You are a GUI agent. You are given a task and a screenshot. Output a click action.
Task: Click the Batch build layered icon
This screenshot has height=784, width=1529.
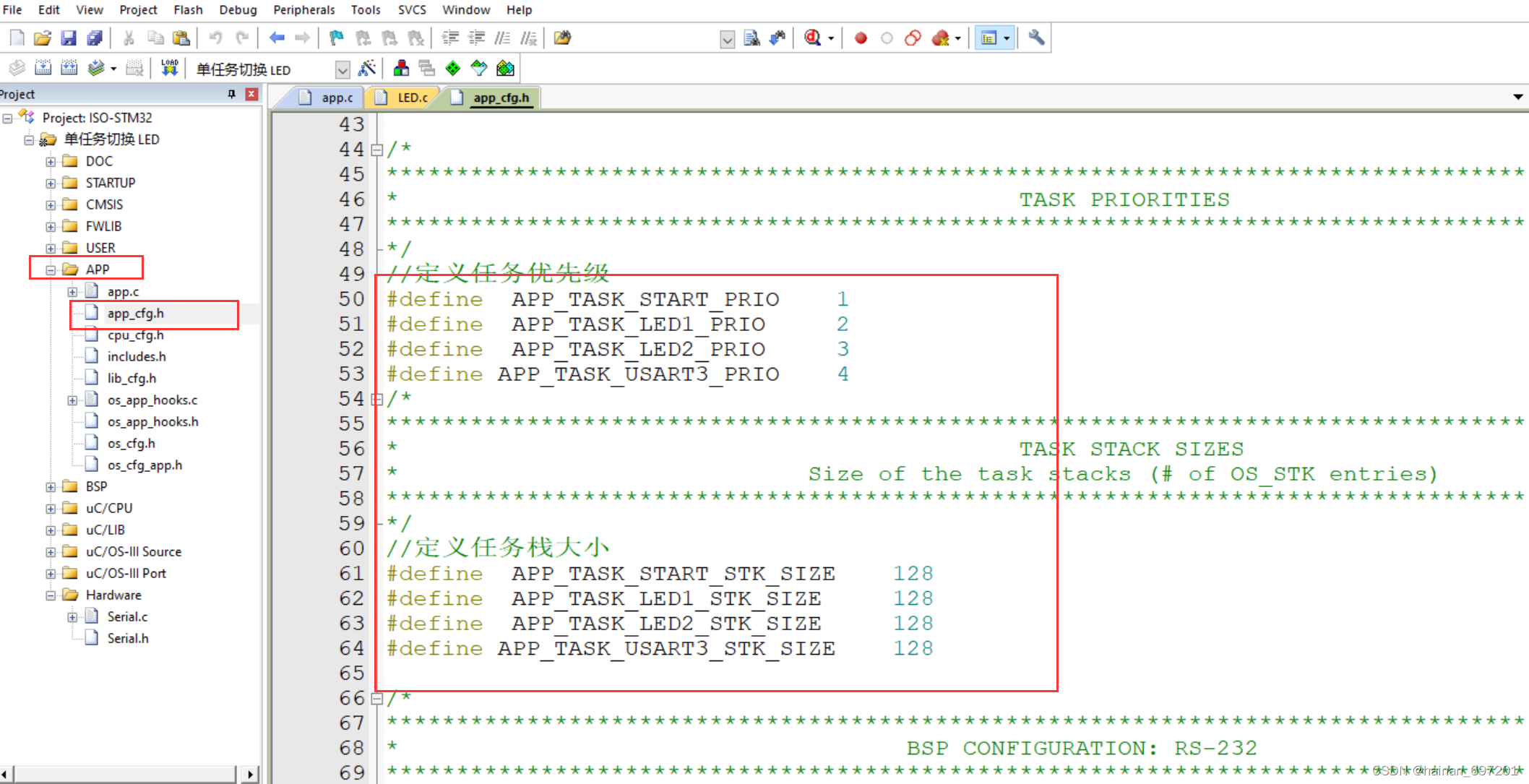click(x=95, y=69)
